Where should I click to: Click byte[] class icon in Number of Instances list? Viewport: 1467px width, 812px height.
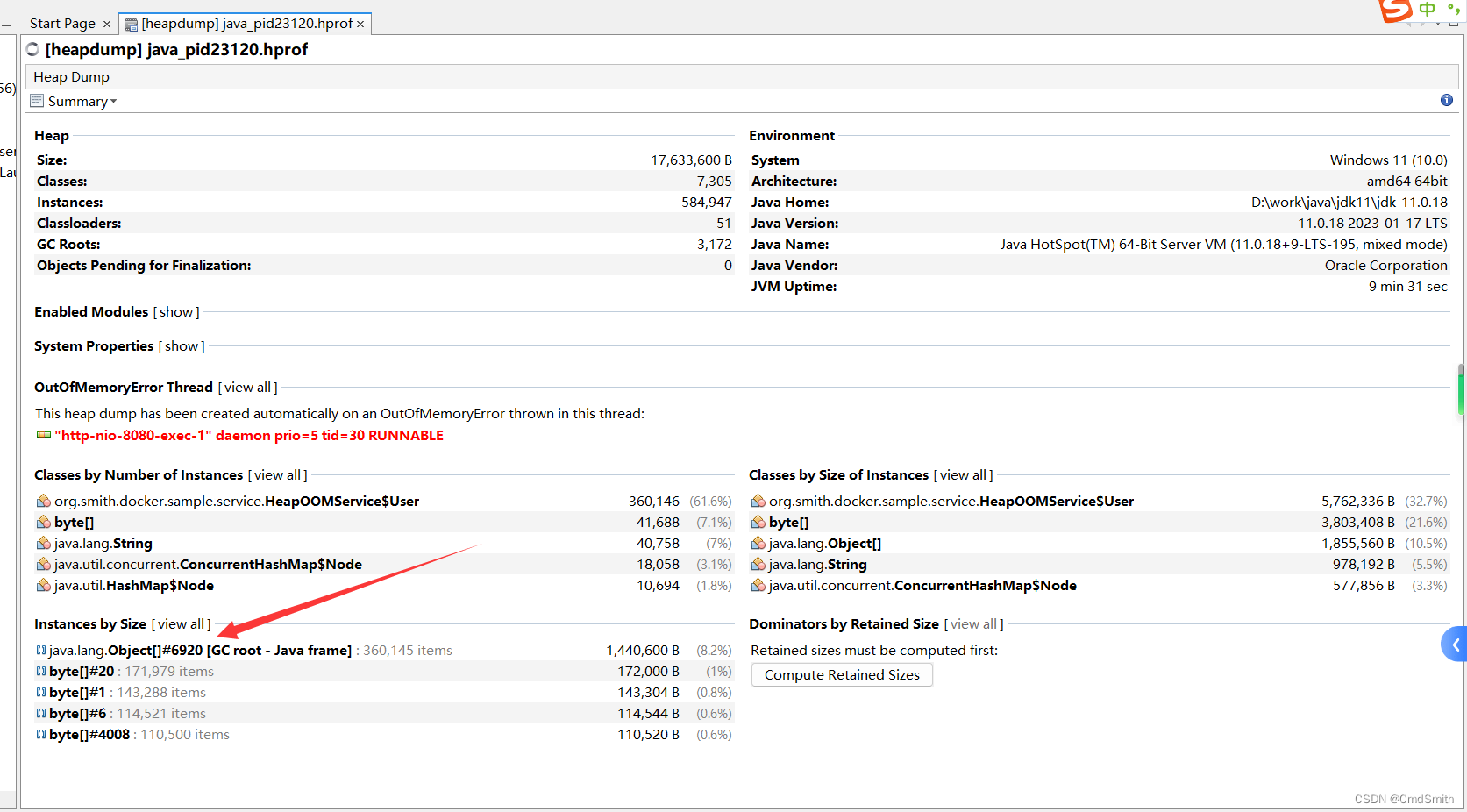point(43,522)
